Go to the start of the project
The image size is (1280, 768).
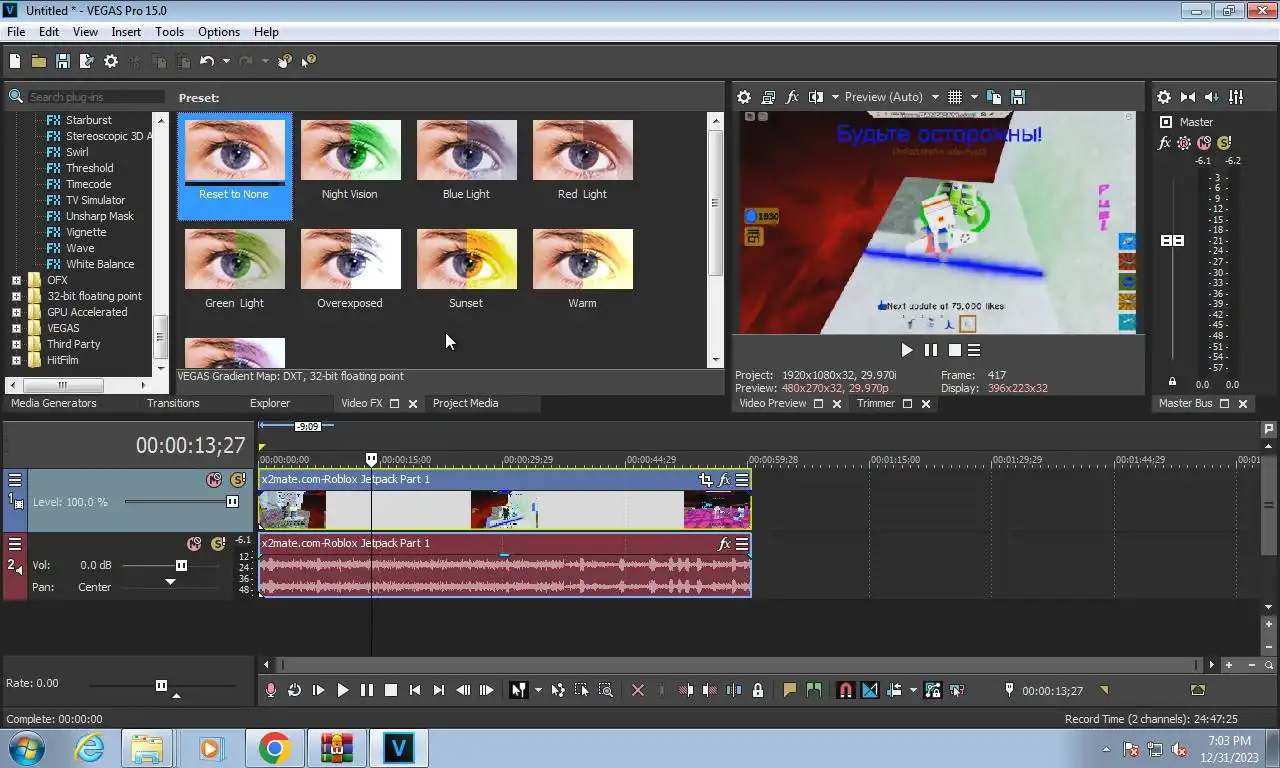[414, 690]
